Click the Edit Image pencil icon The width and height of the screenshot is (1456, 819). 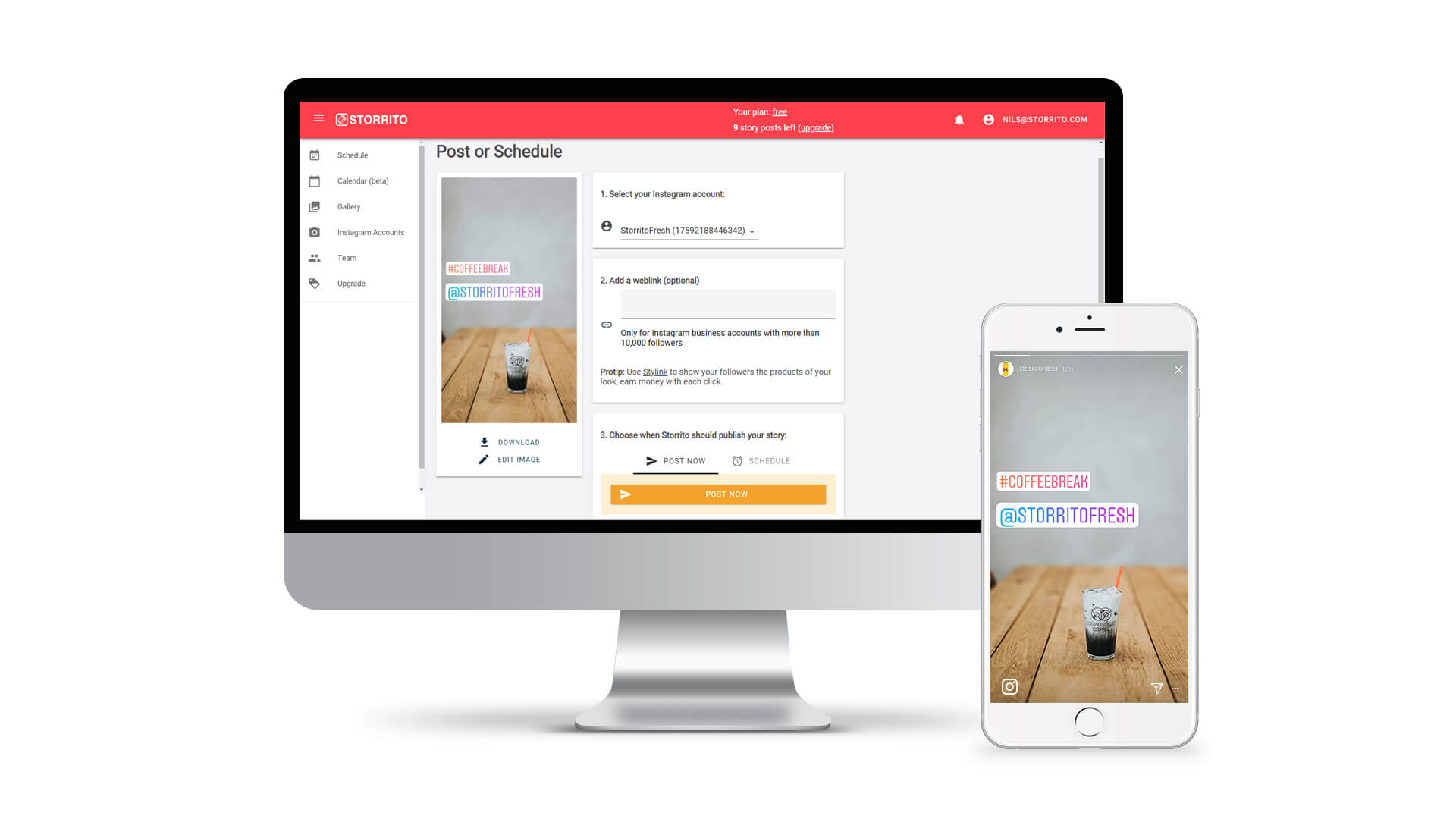pos(485,459)
